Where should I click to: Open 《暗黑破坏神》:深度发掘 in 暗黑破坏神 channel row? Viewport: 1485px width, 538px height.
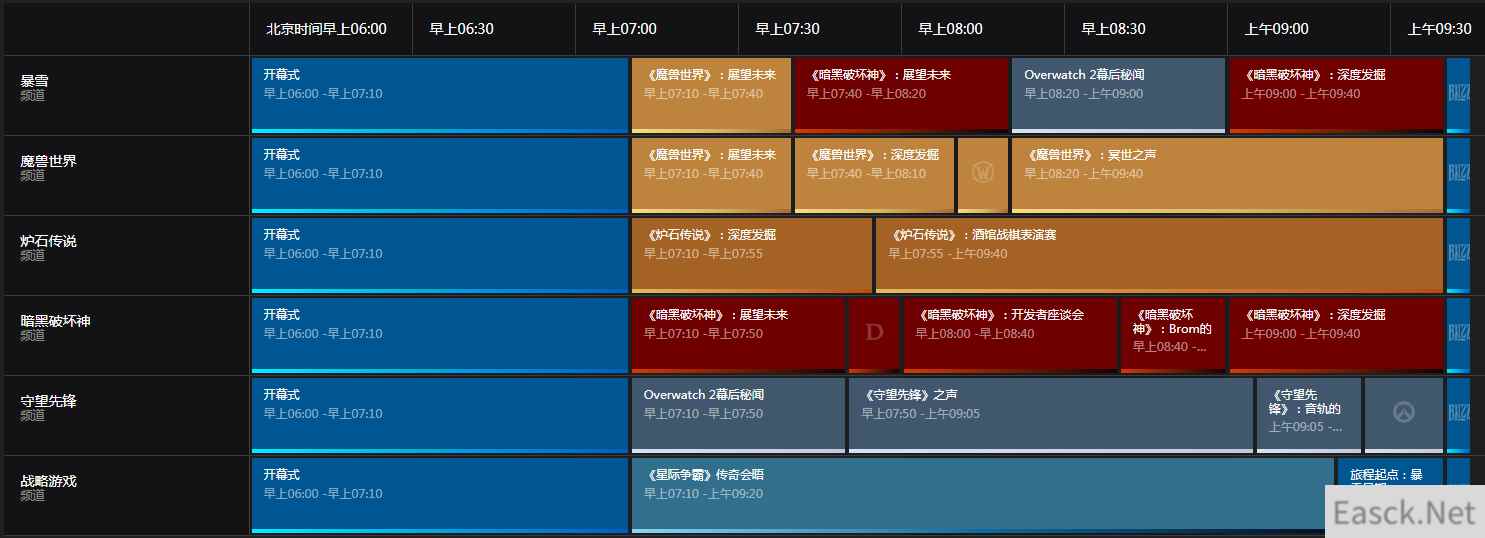1336,335
